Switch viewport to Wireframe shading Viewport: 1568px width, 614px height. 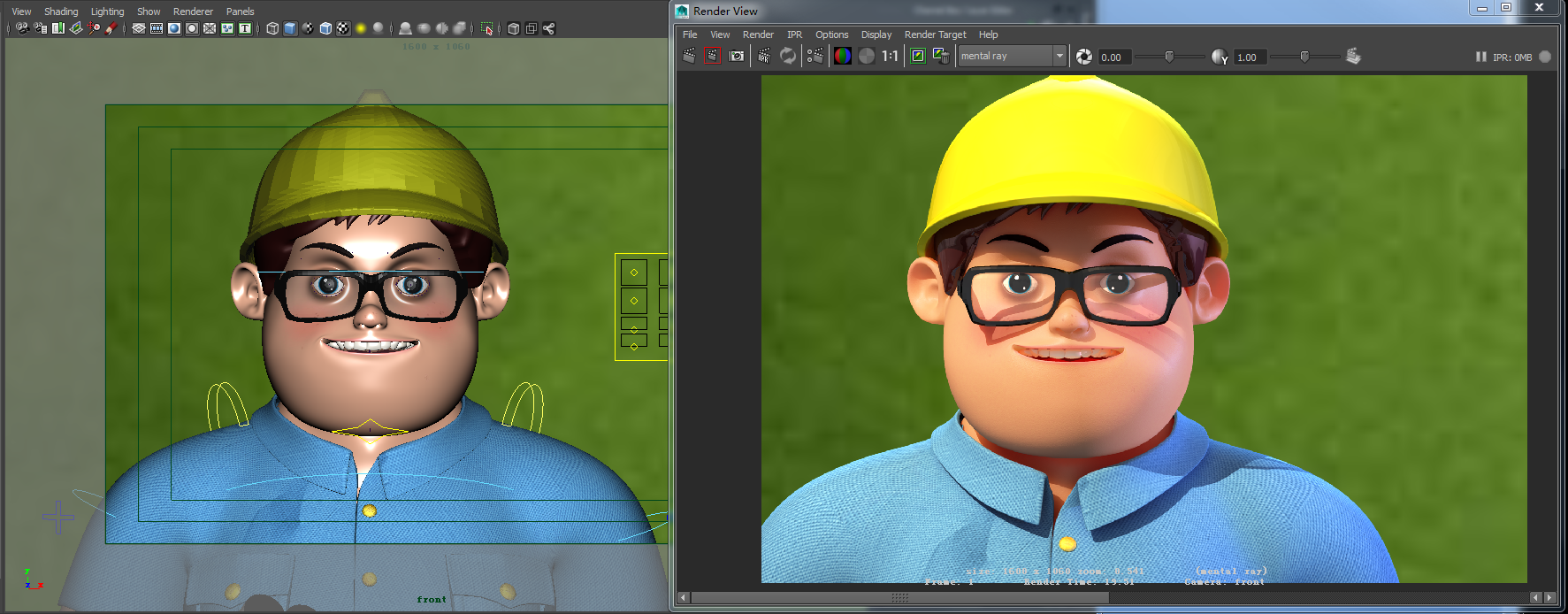tap(272, 28)
